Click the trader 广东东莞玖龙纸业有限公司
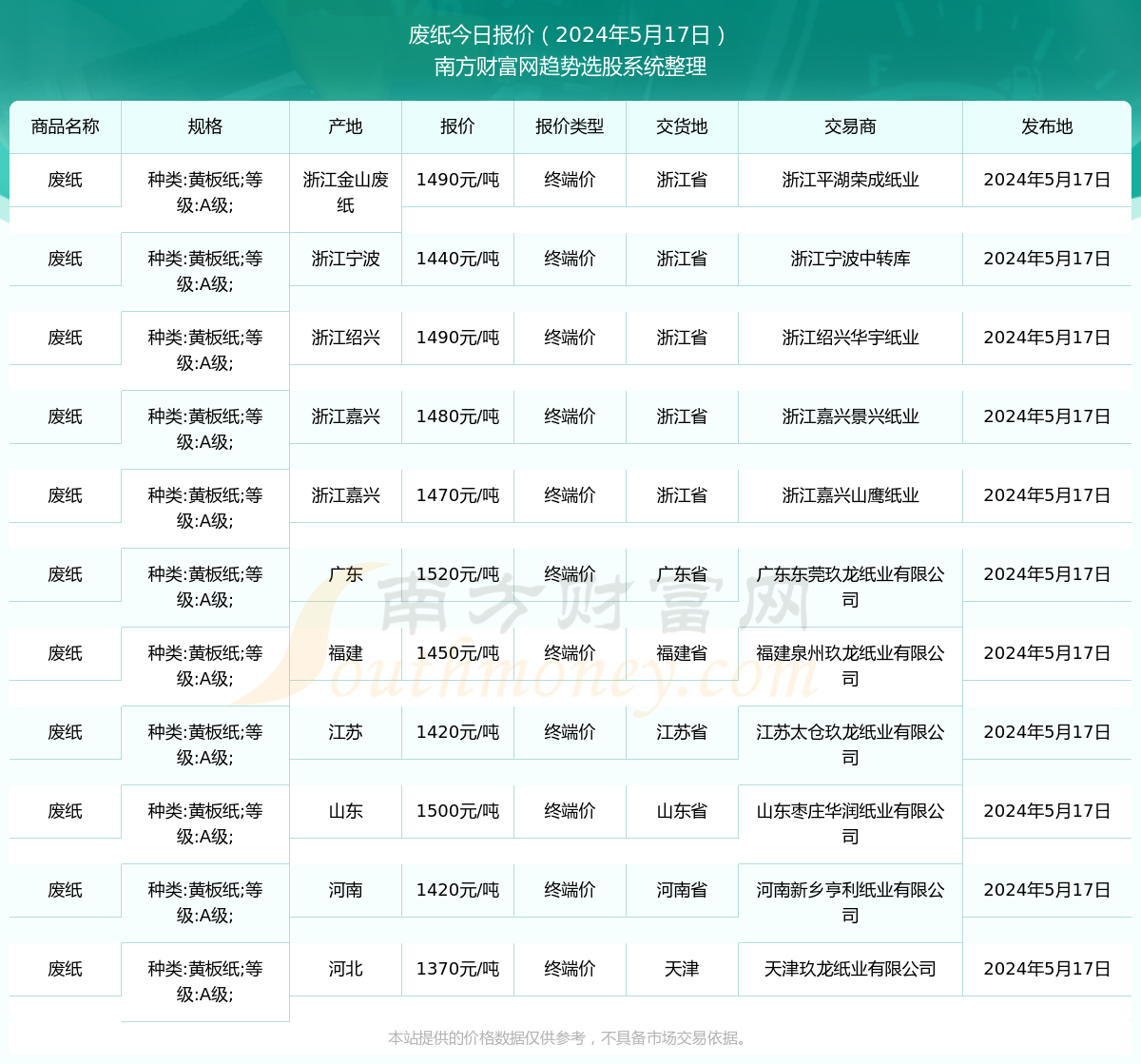 coord(850,588)
